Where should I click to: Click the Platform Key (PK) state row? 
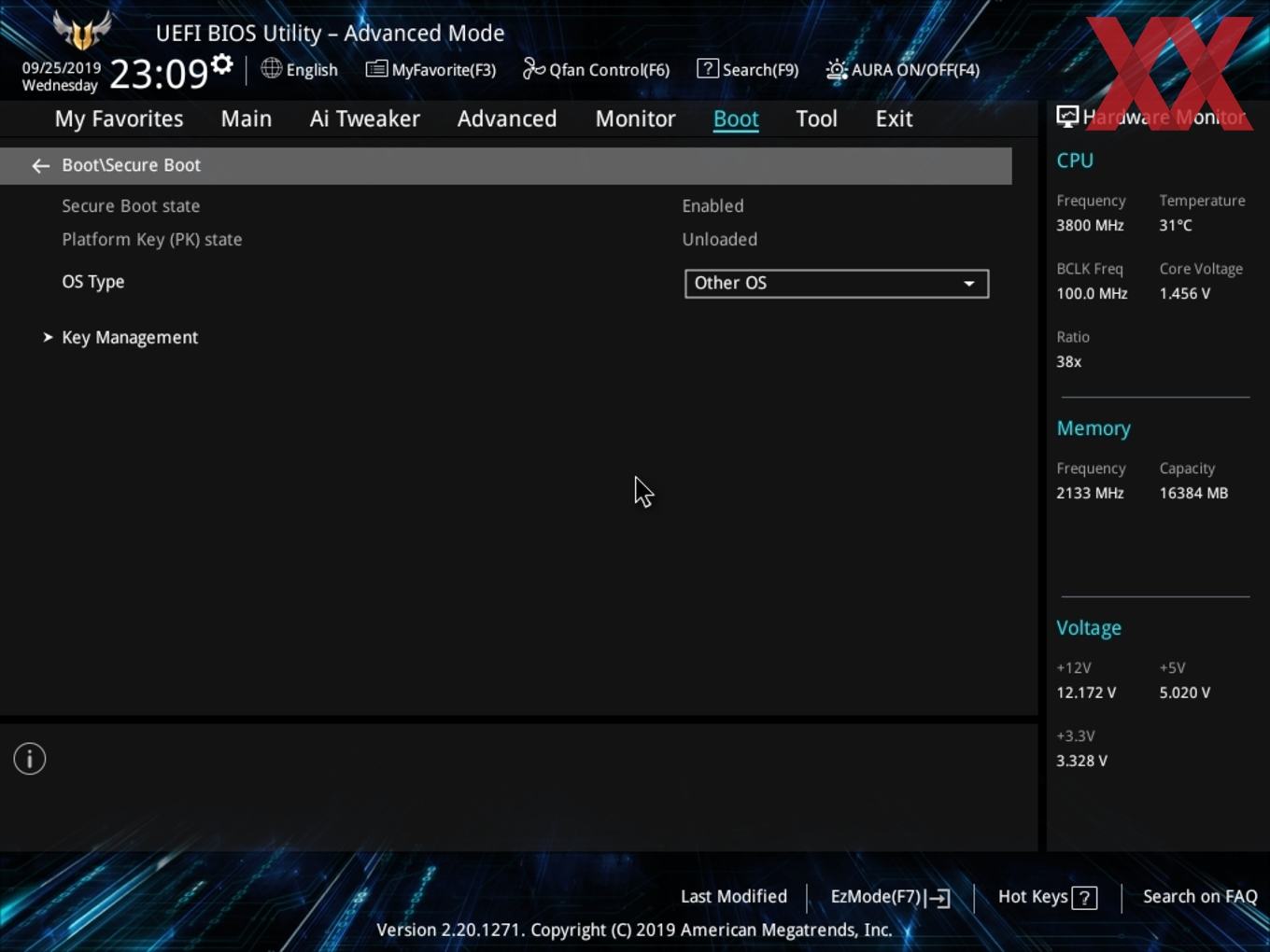click(x=505, y=239)
